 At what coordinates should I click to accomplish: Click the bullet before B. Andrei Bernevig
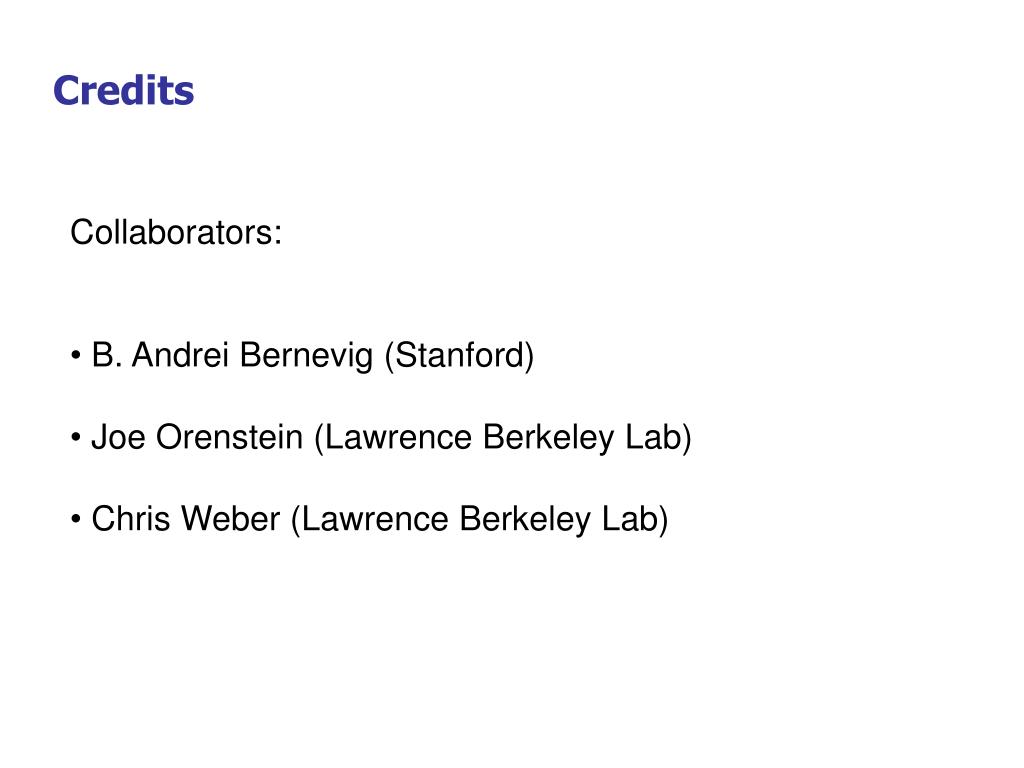(x=76, y=356)
